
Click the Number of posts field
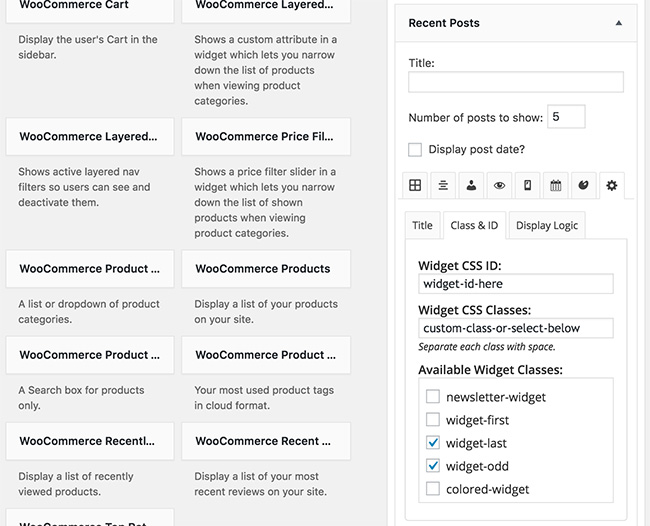point(566,117)
